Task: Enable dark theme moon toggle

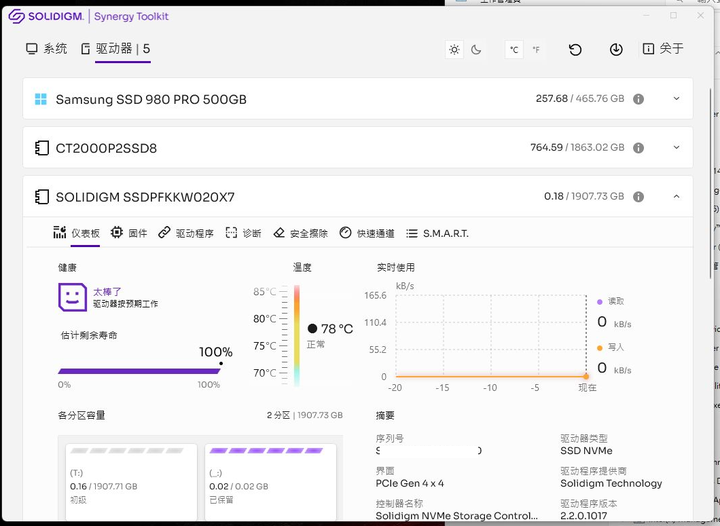Action: point(476,50)
